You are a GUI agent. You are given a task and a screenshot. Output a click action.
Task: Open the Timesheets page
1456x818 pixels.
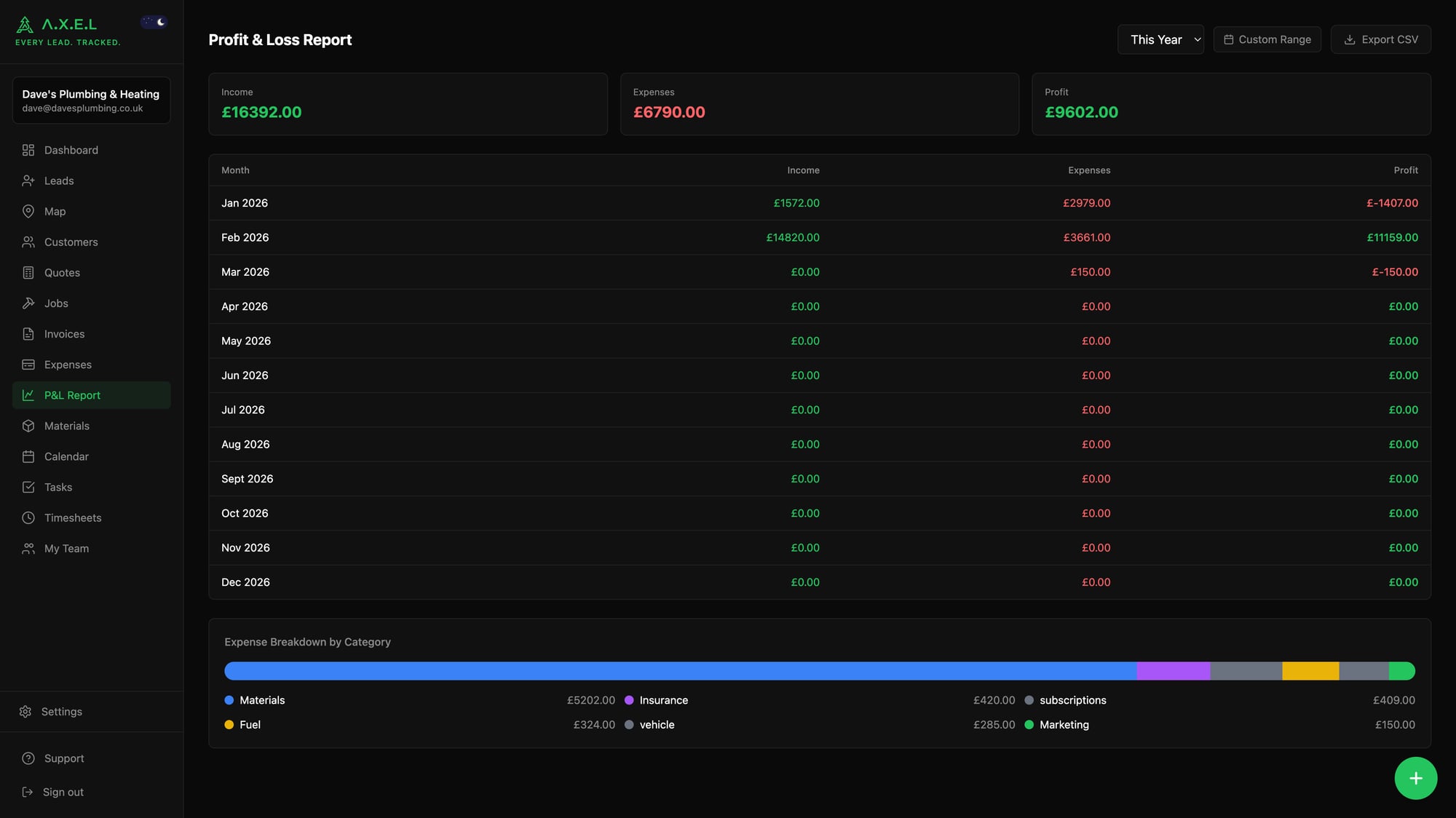(72, 517)
